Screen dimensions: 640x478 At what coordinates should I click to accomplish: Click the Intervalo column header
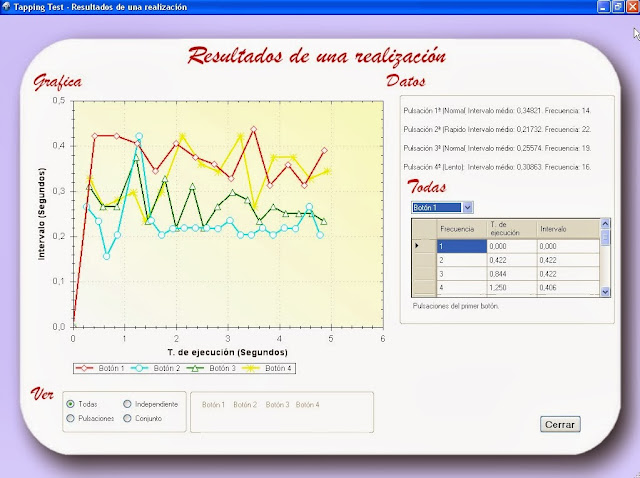point(568,229)
